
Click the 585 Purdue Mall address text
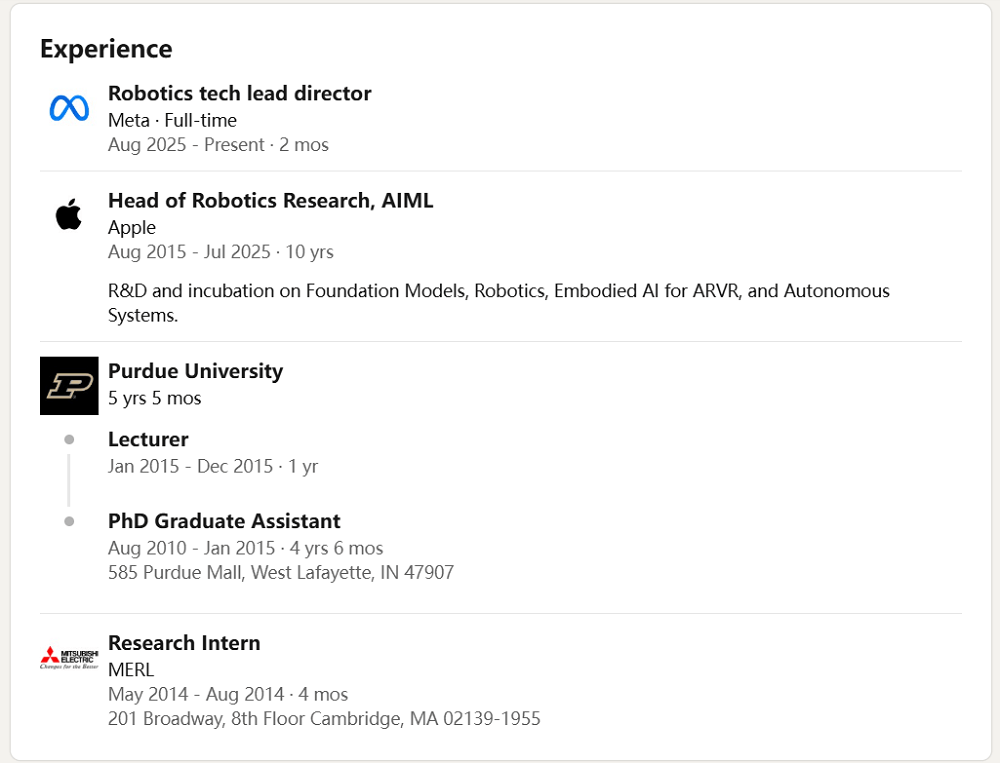(280, 573)
